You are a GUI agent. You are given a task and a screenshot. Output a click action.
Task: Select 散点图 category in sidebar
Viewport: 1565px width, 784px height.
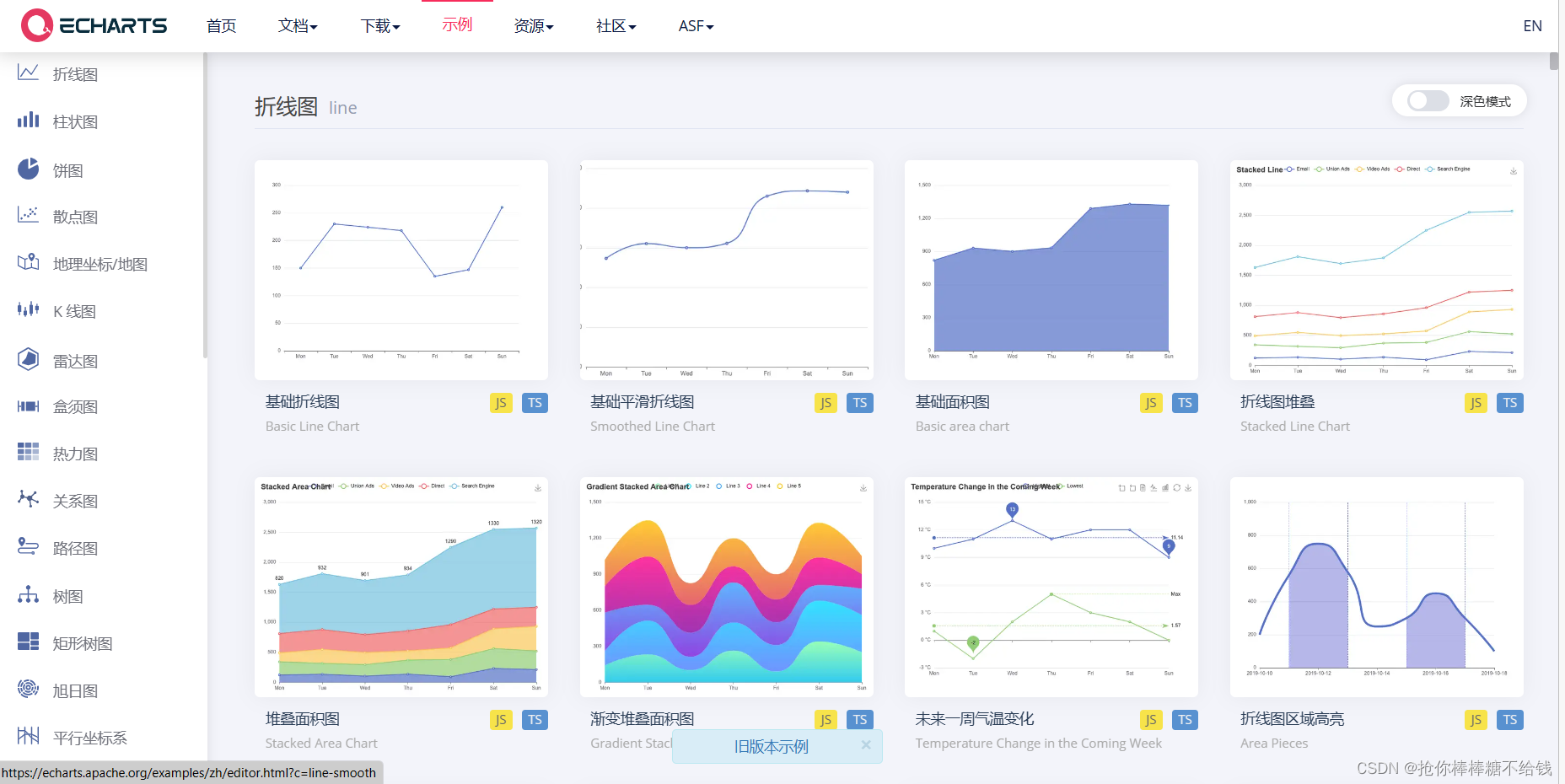(x=75, y=217)
